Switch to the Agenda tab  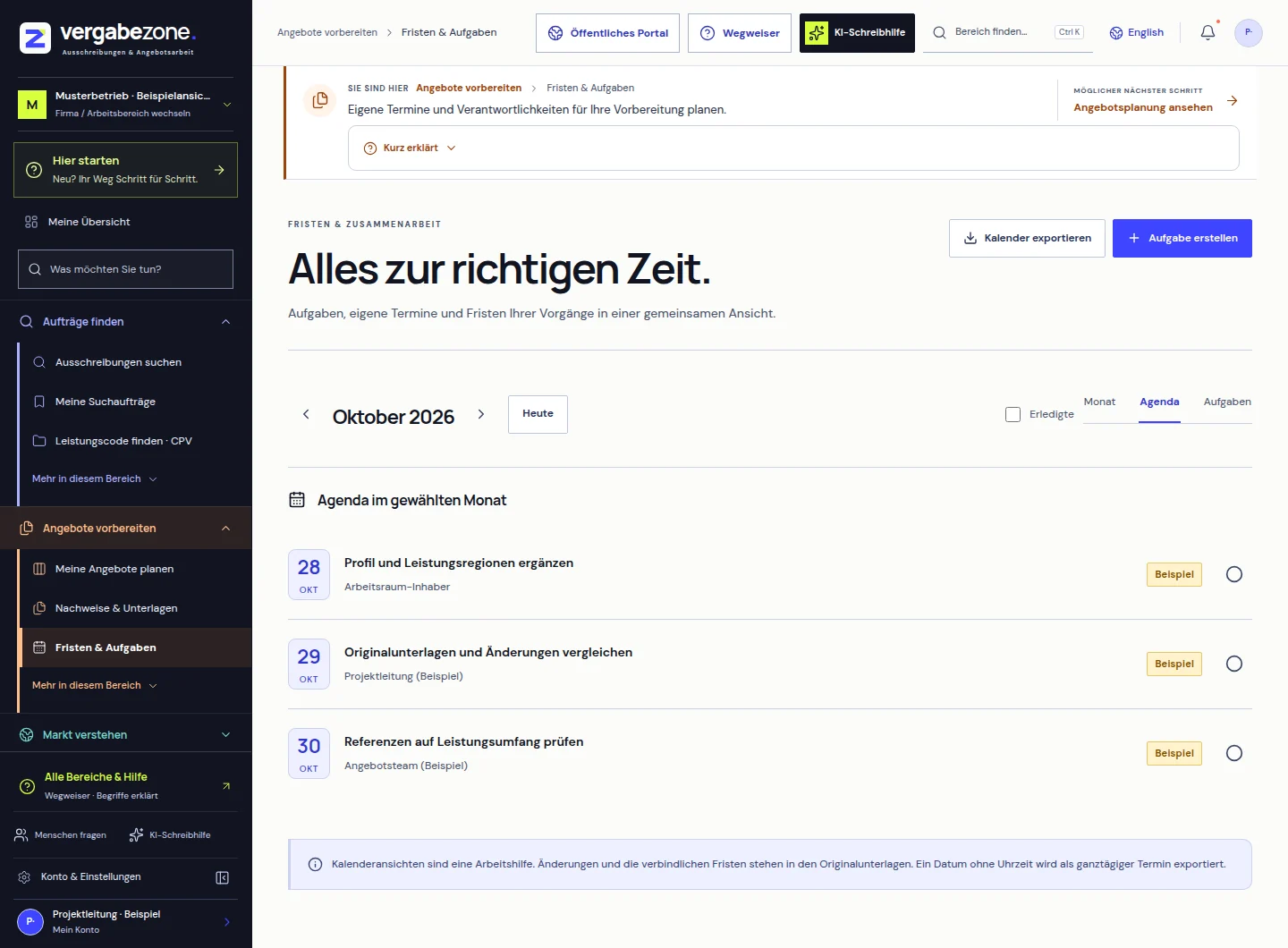(x=1159, y=402)
